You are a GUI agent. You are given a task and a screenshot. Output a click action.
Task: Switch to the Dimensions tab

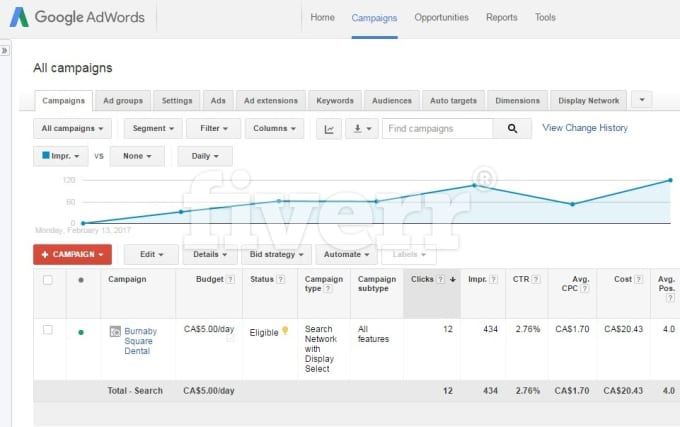click(x=517, y=101)
